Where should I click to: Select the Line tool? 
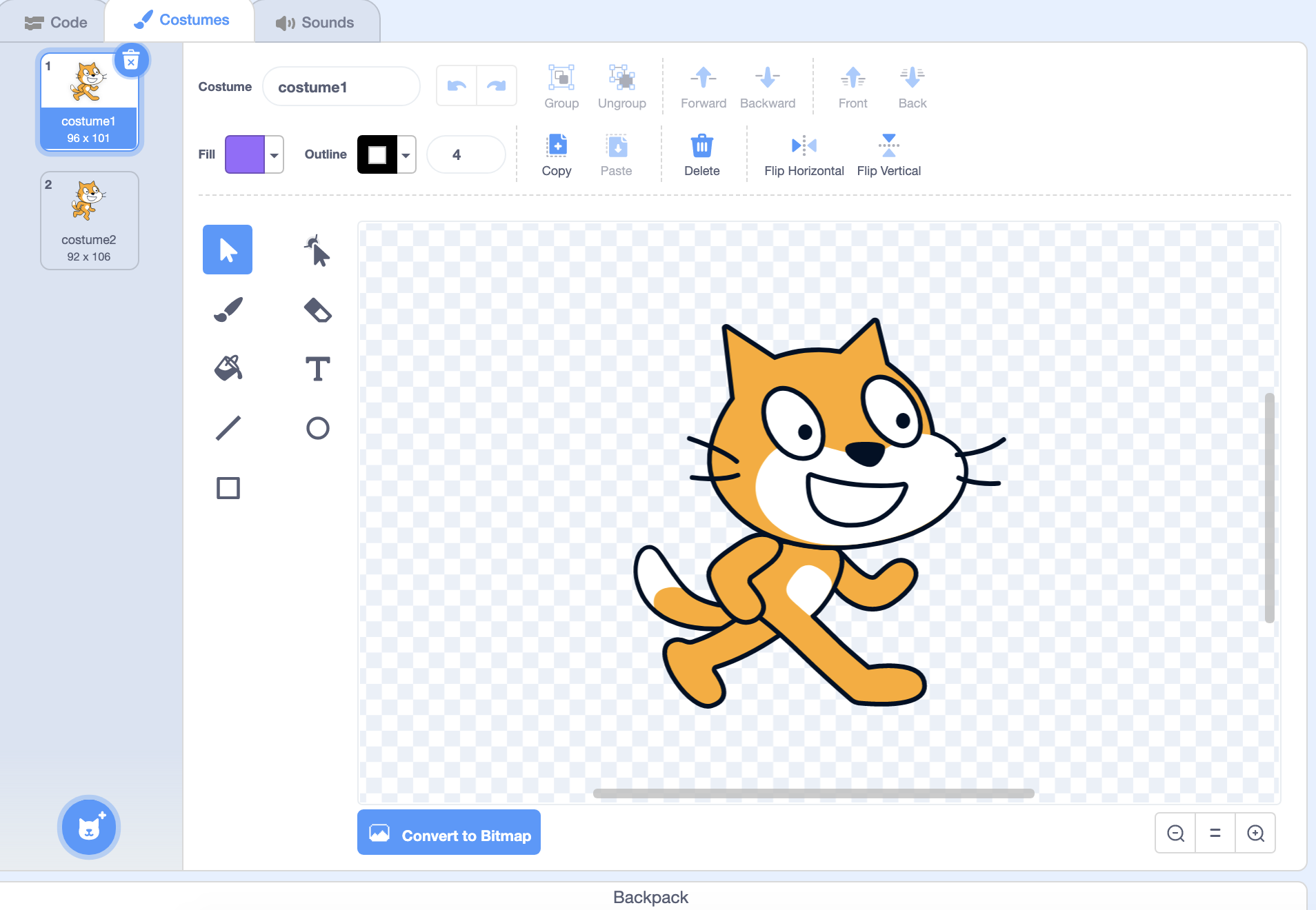228,427
